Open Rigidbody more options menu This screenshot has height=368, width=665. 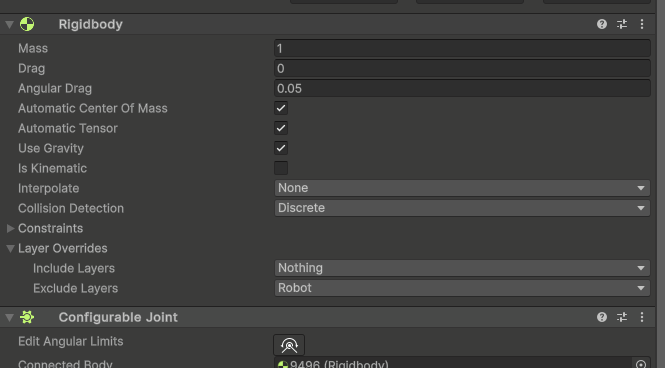pyautogui.click(x=642, y=24)
